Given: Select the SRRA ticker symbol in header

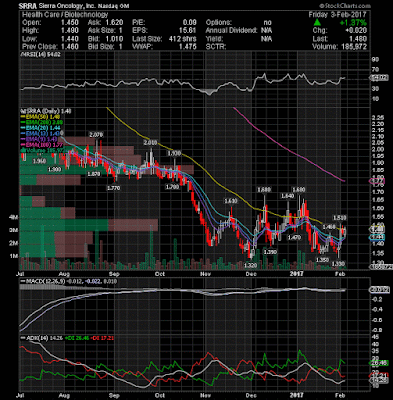Looking at the screenshot, I should pyautogui.click(x=28, y=6).
